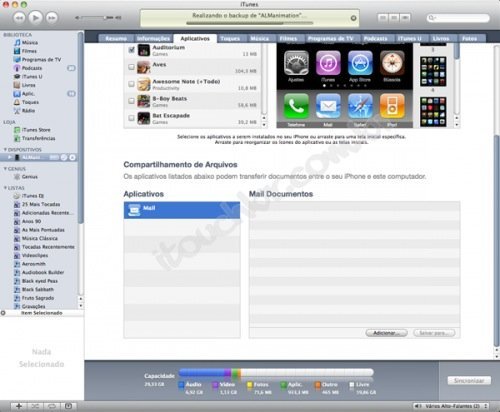The height and width of the screenshot is (412, 500).
Task: Select the Bússola compass icon
Action: coord(392,63)
